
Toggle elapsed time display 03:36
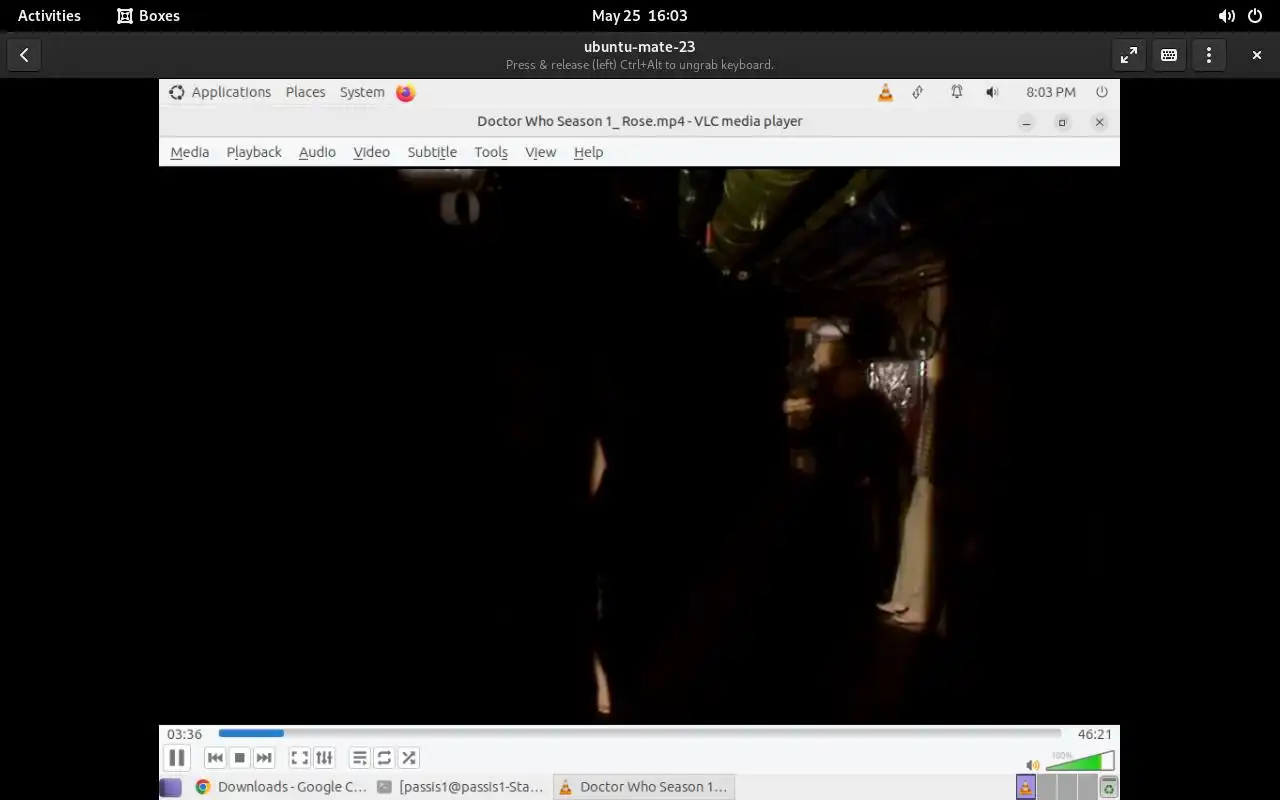point(185,734)
